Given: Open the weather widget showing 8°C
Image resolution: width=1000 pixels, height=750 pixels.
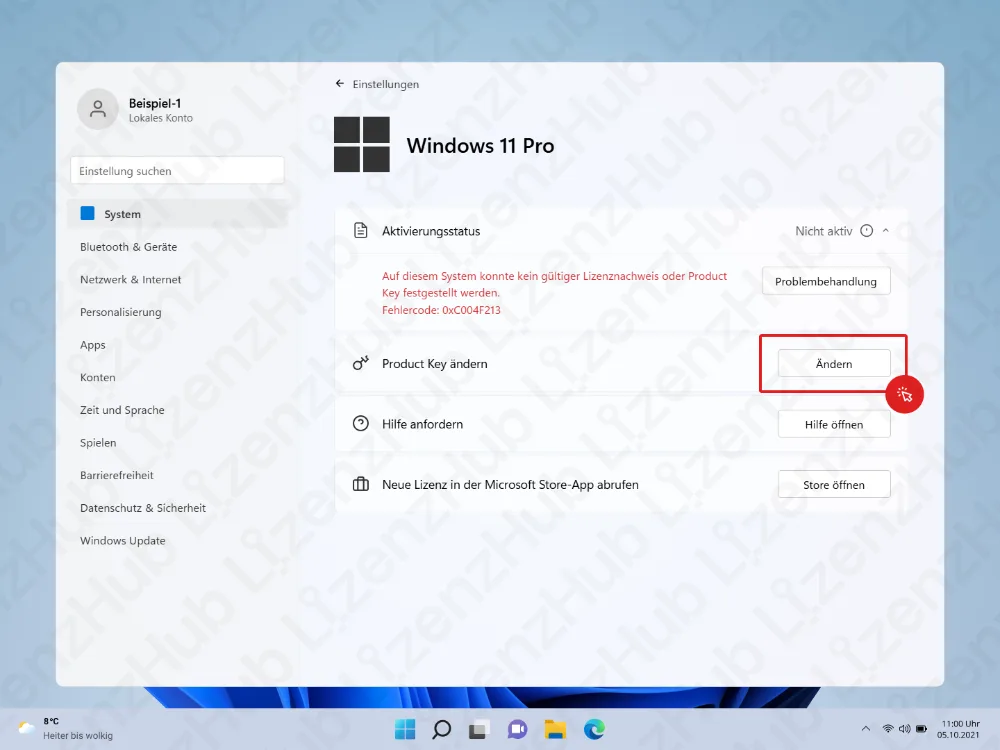Looking at the screenshot, I should (66, 728).
